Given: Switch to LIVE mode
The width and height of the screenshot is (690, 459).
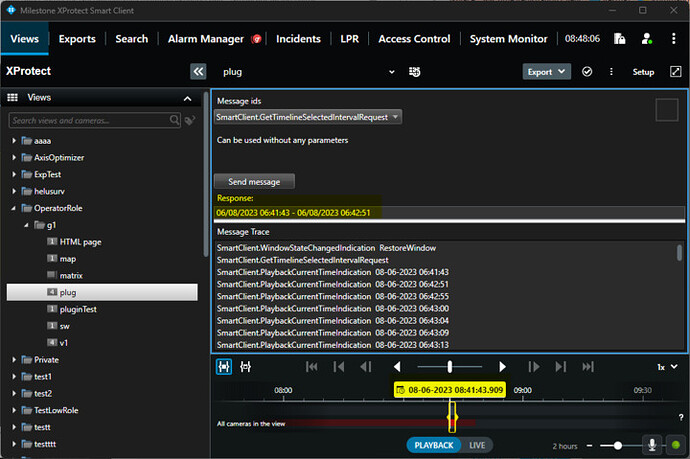Looking at the screenshot, I should (x=477, y=445).
